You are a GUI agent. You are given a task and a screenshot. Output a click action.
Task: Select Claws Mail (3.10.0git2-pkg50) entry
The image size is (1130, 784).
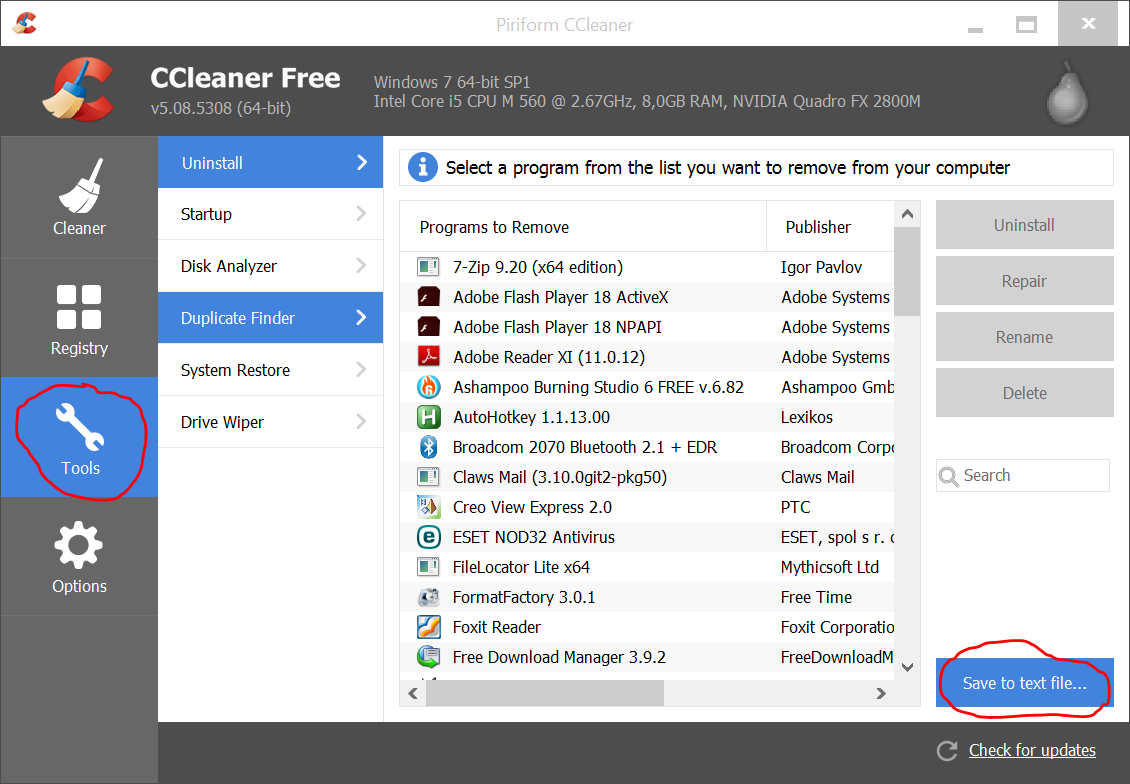click(x=647, y=477)
